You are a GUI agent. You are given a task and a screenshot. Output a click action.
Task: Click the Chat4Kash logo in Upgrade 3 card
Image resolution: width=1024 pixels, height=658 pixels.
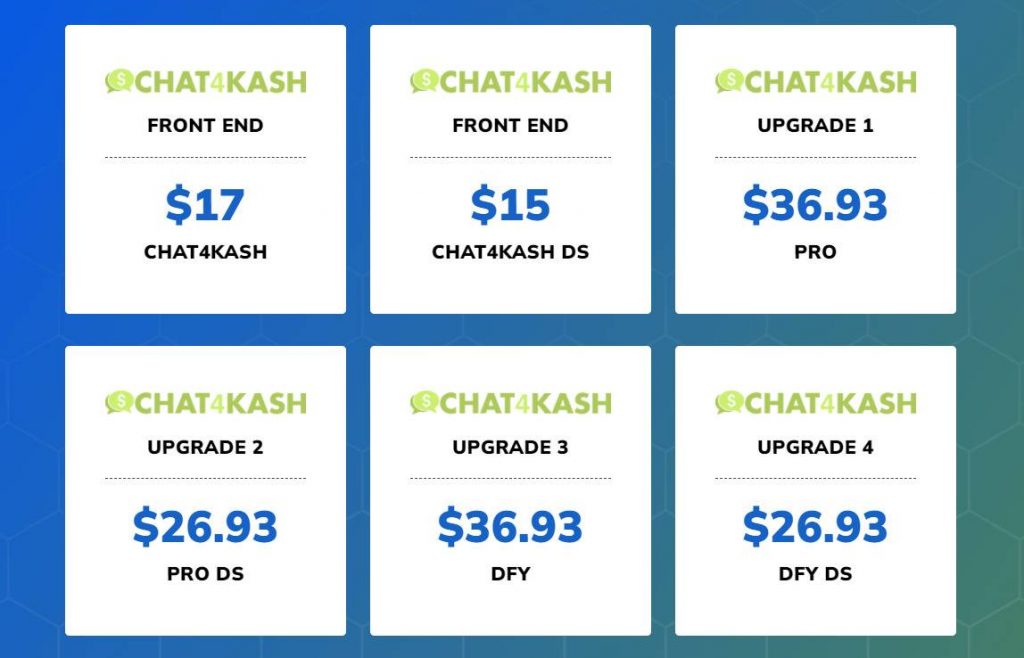click(x=511, y=403)
